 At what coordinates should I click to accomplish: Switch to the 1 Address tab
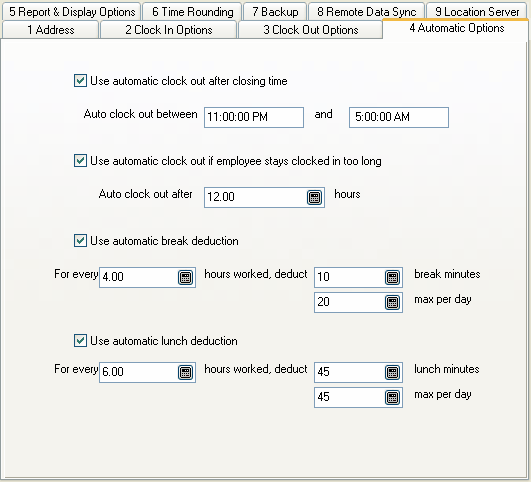point(50,30)
